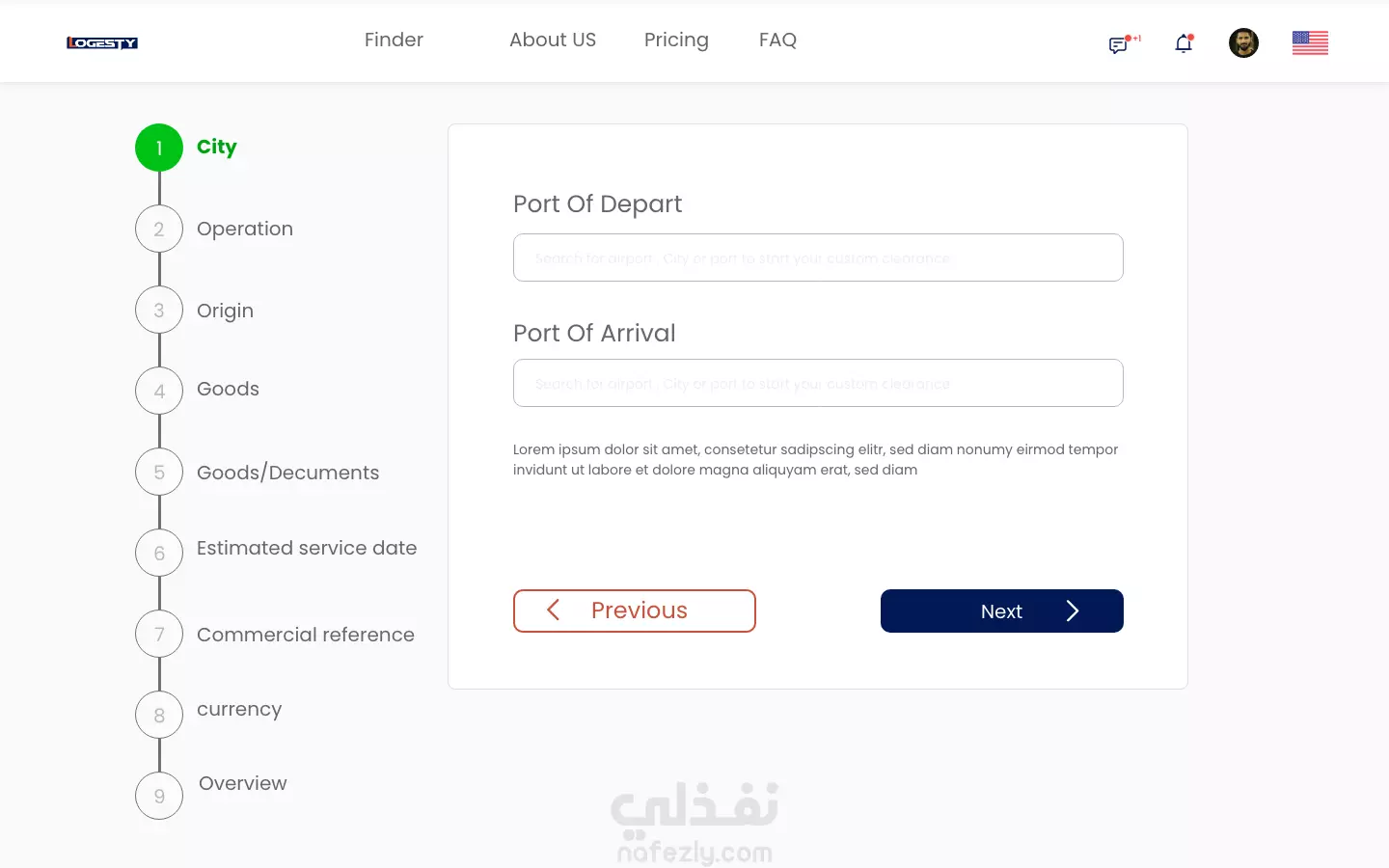Focus the Port Of Depart search field
Screen dimensions: 1389x868
[x=818, y=258]
